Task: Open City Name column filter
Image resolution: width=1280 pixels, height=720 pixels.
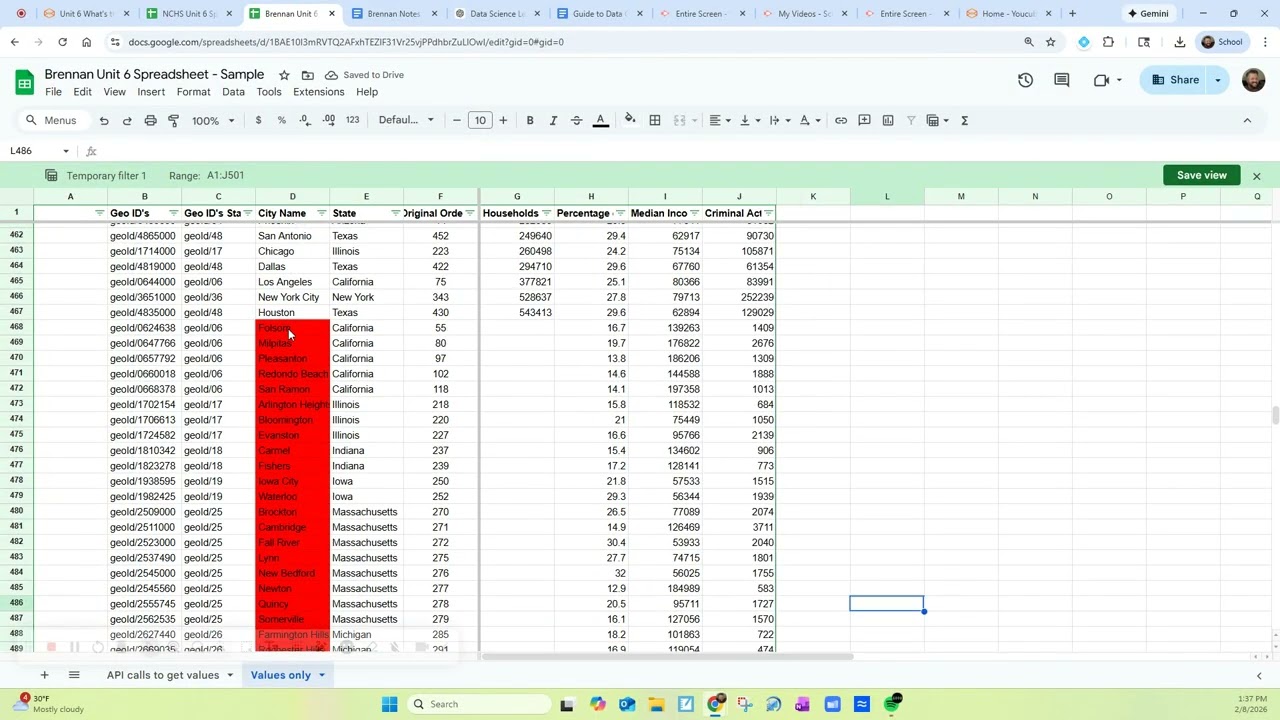Action: coord(321,213)
